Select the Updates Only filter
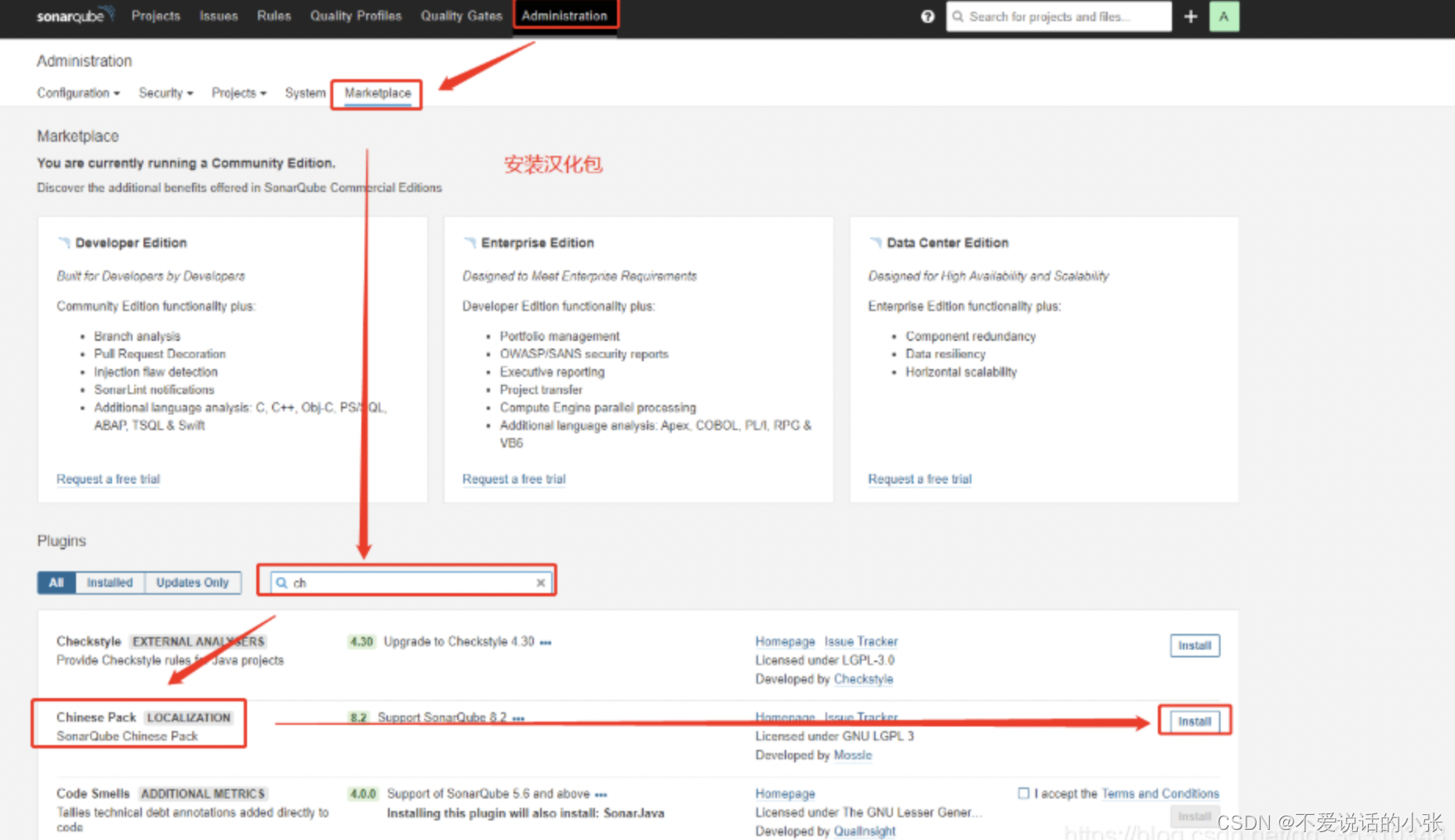Screen dimensions: 1455x840 tap(192, 582)
